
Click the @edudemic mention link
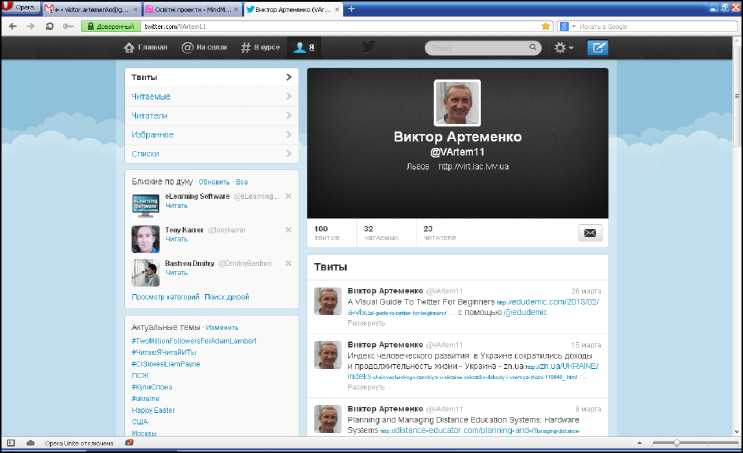point(525,313)
